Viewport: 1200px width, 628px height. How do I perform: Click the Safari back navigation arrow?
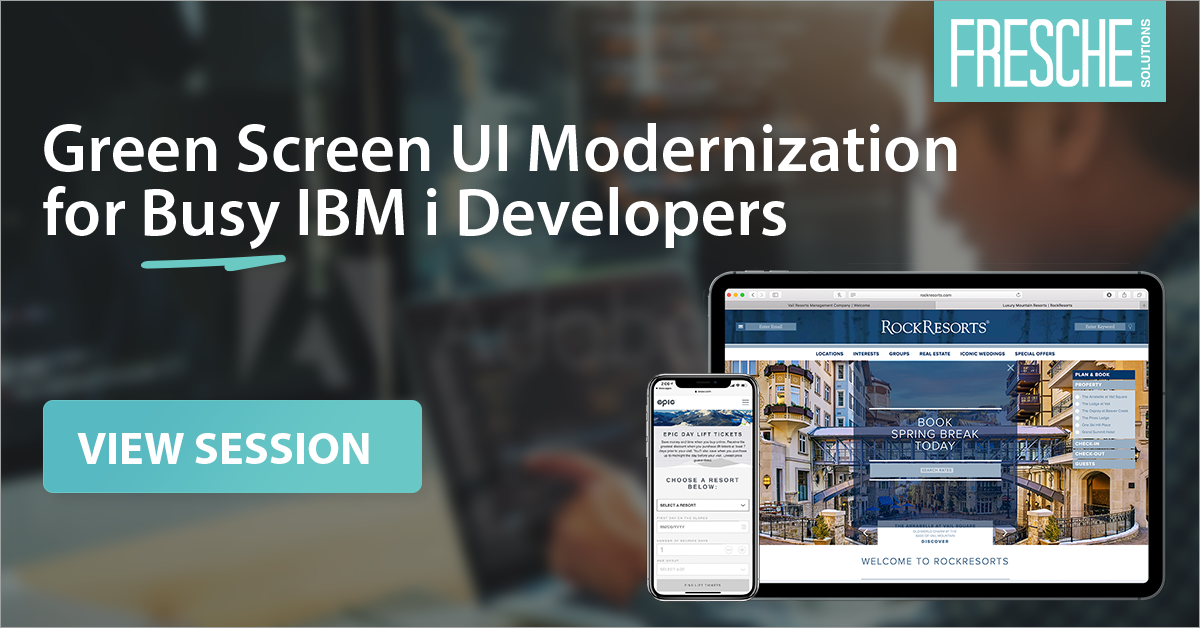(x=755, y=295)
